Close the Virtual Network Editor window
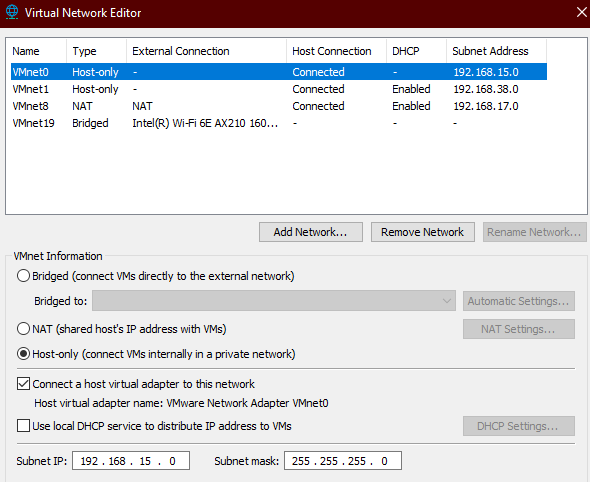The image size is (590, 482). coord(581,12)
